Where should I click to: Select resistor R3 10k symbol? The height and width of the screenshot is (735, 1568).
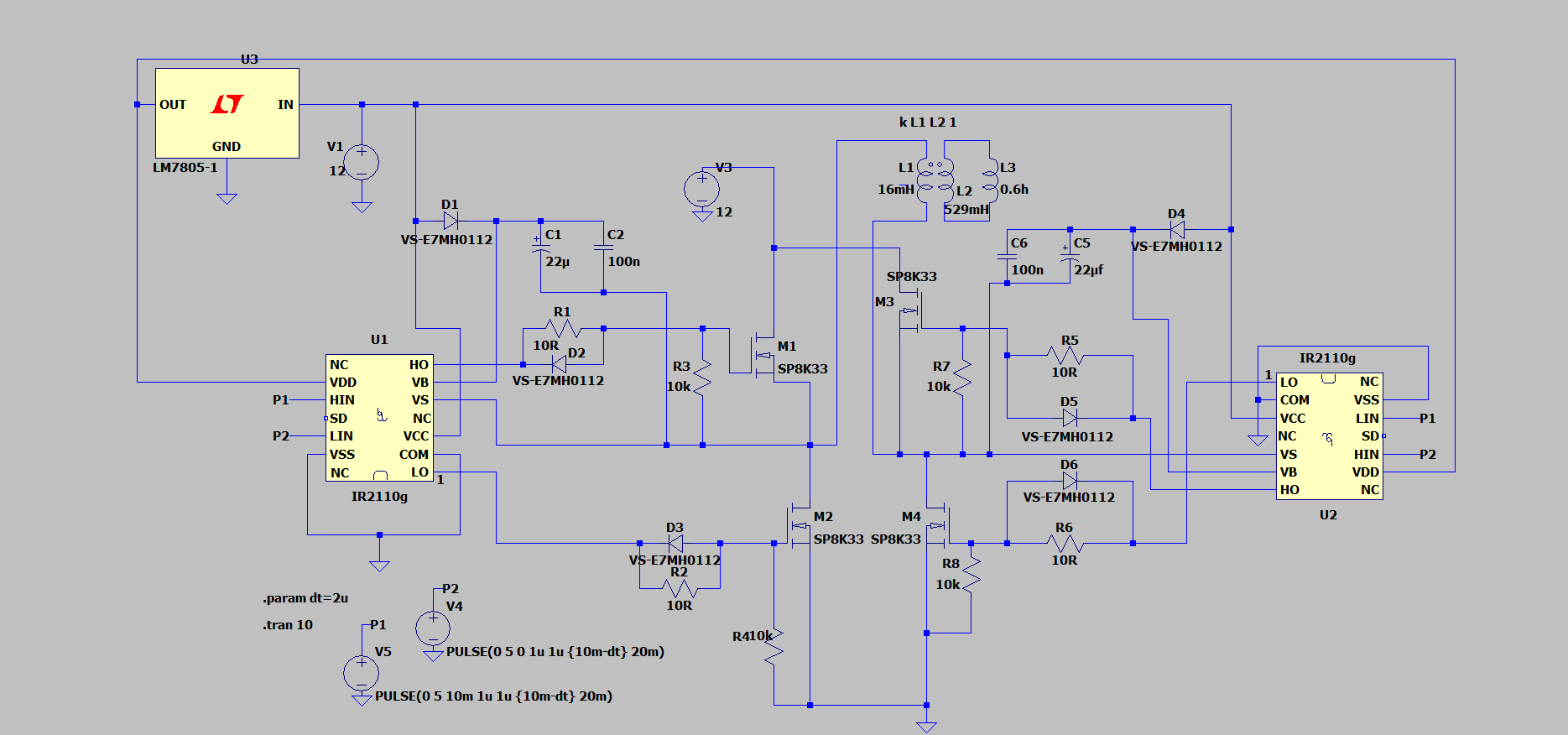pyautogui.click(x=702, y=378)
